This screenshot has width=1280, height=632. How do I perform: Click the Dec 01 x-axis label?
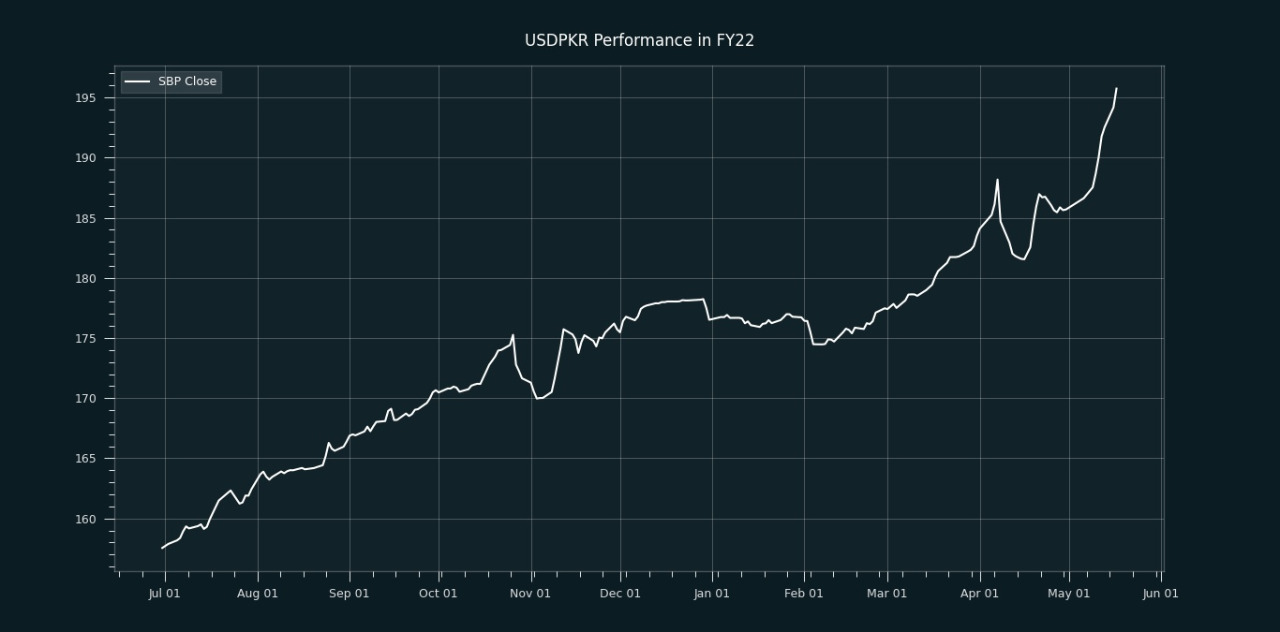[x=620, y=593]
